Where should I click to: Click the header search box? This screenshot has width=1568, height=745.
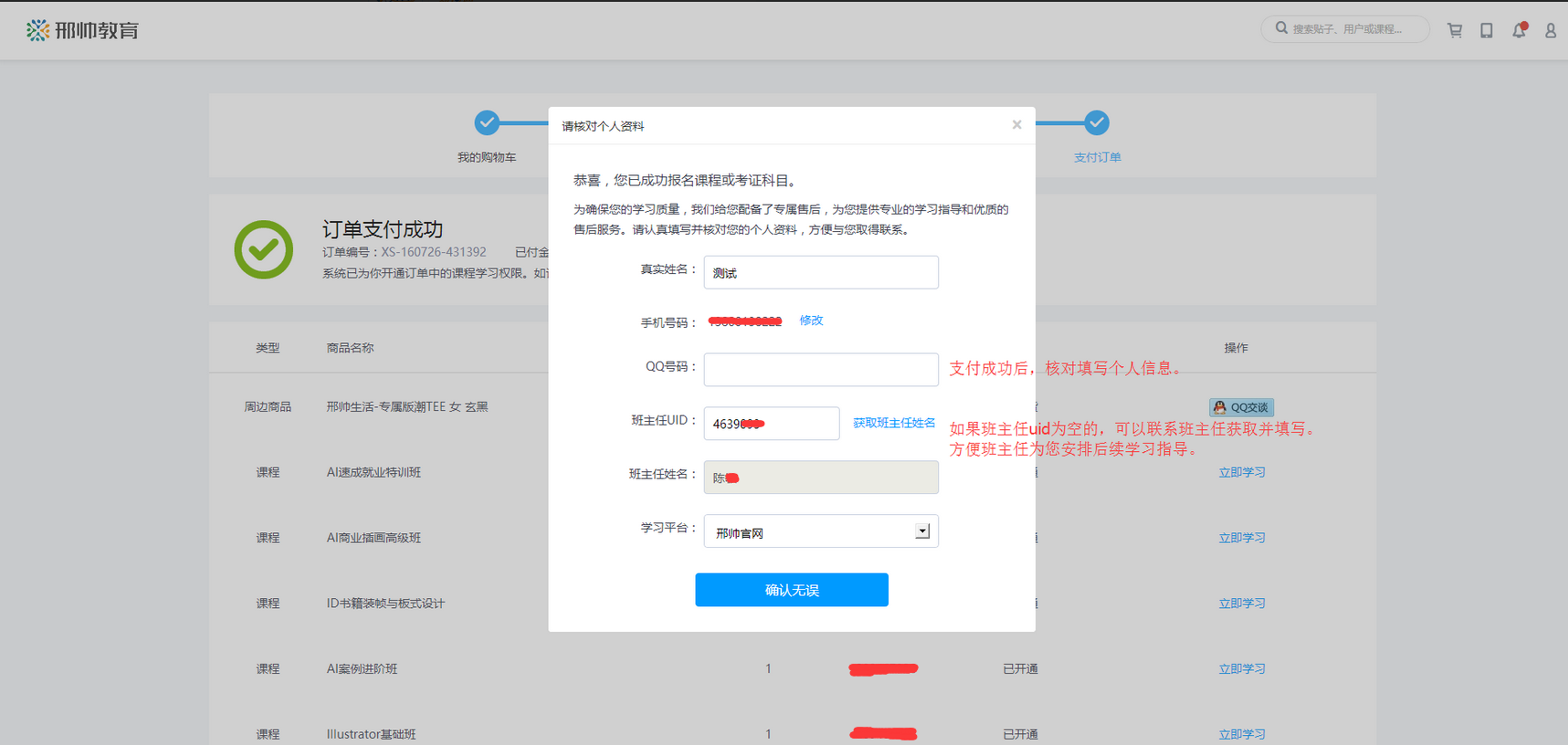click(1353, 29)
